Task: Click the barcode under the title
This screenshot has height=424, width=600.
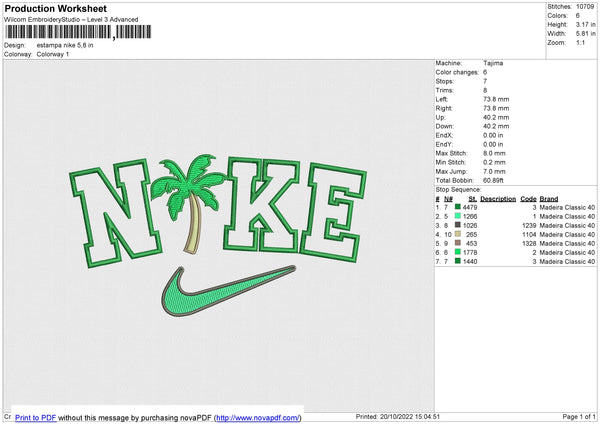Action: tap(78, 32)
